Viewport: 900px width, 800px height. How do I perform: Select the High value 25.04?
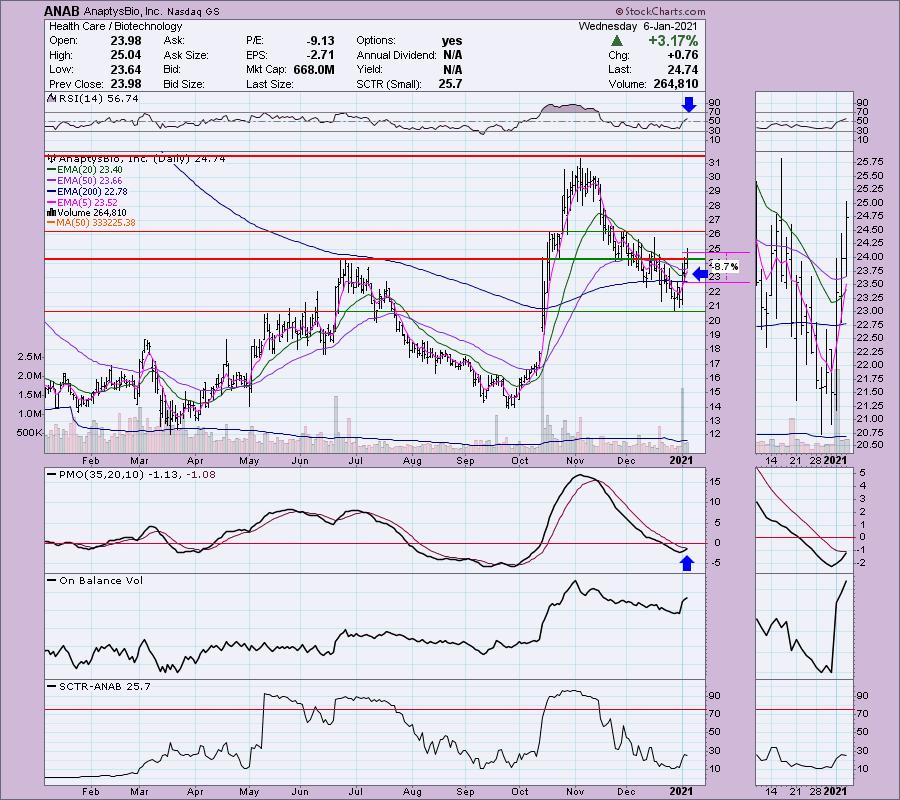click(126, 55)
